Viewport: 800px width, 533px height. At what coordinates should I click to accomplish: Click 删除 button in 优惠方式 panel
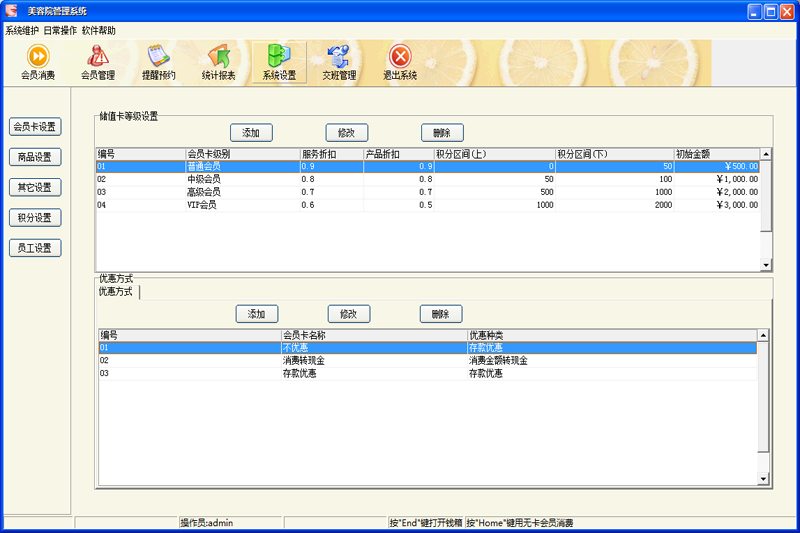click(440, 314)
